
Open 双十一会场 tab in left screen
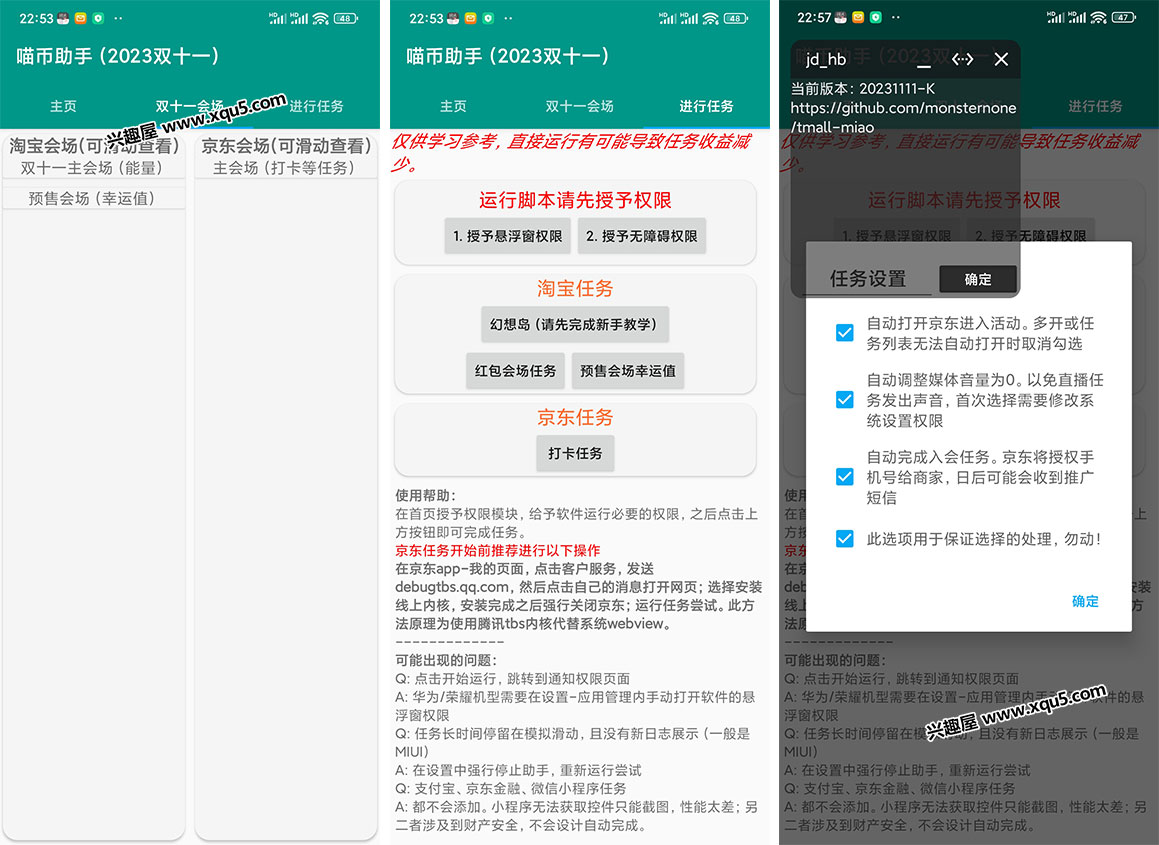[189, 106]
